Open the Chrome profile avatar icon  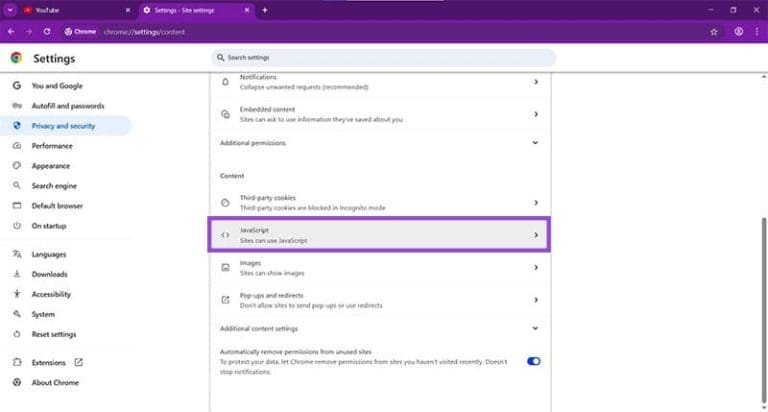738,31
